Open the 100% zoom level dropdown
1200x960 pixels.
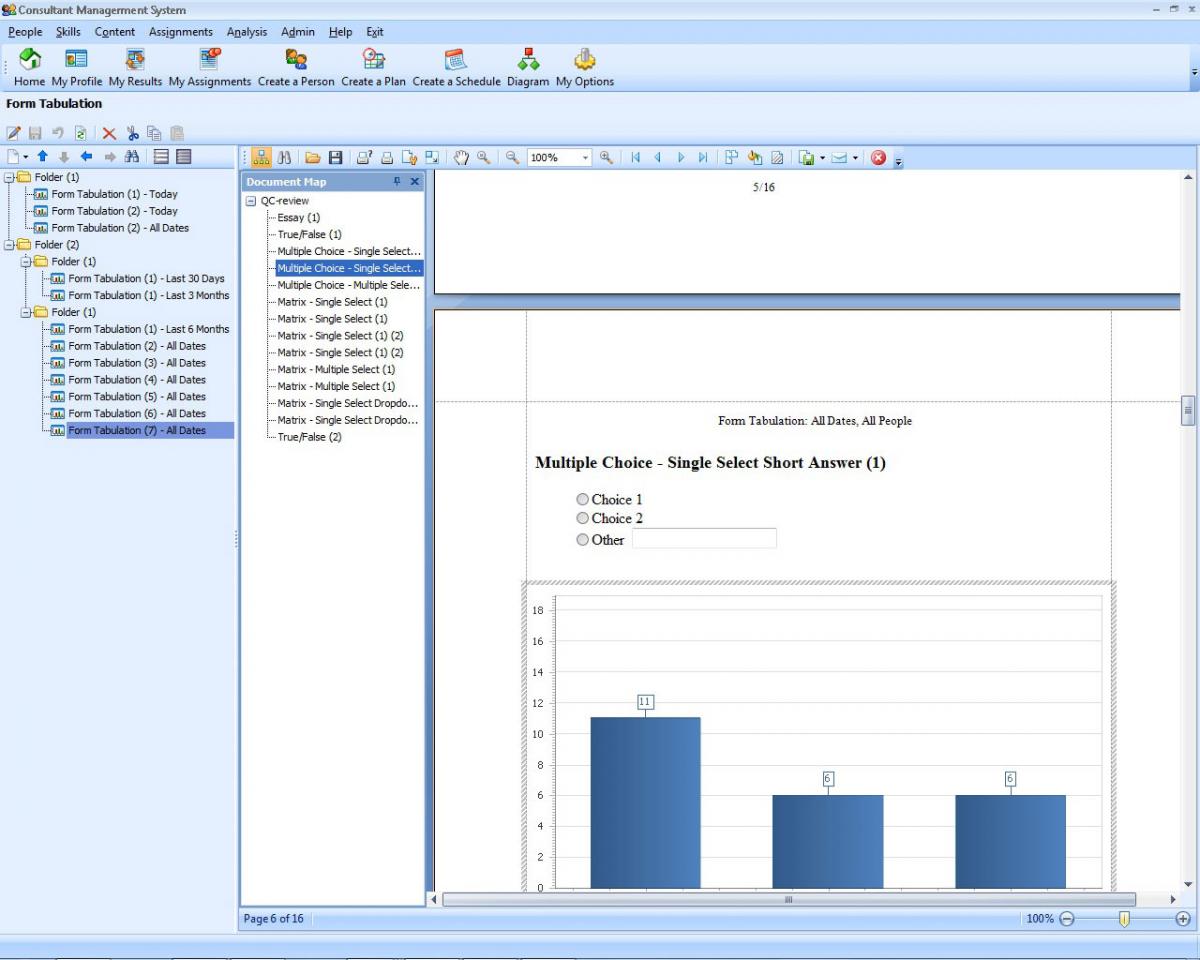[x=586, y=158]
